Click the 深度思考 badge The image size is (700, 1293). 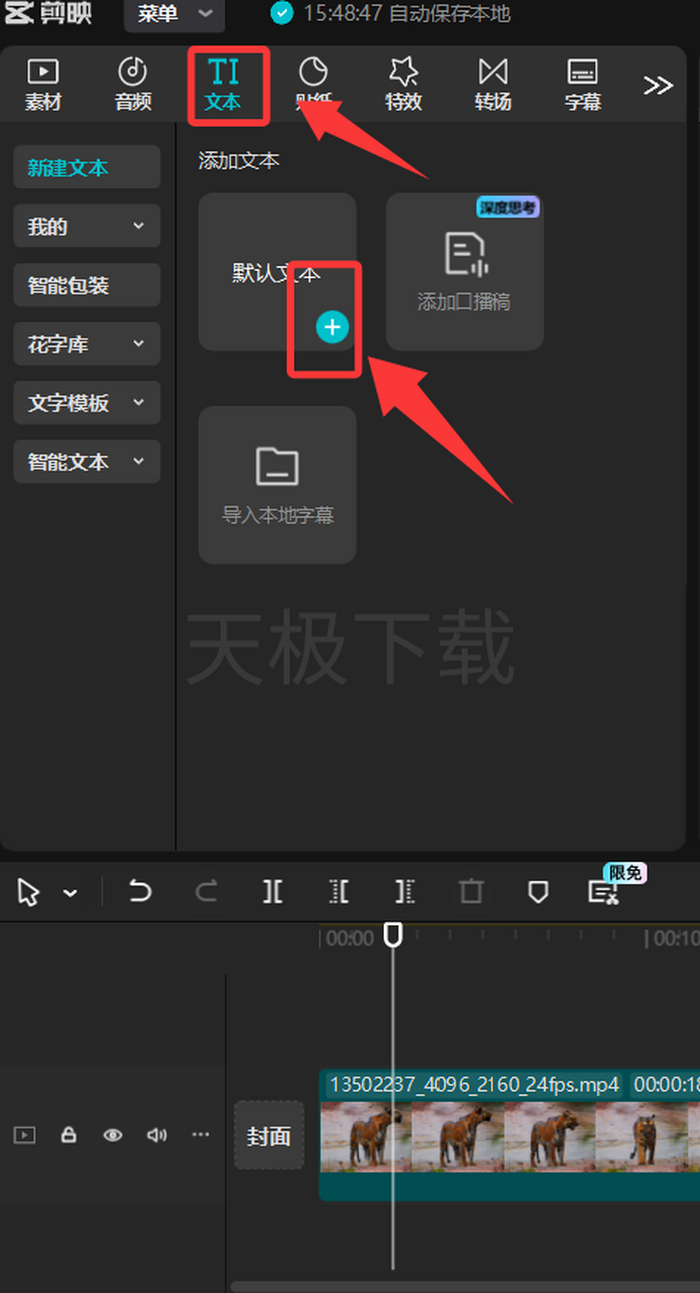508,208
